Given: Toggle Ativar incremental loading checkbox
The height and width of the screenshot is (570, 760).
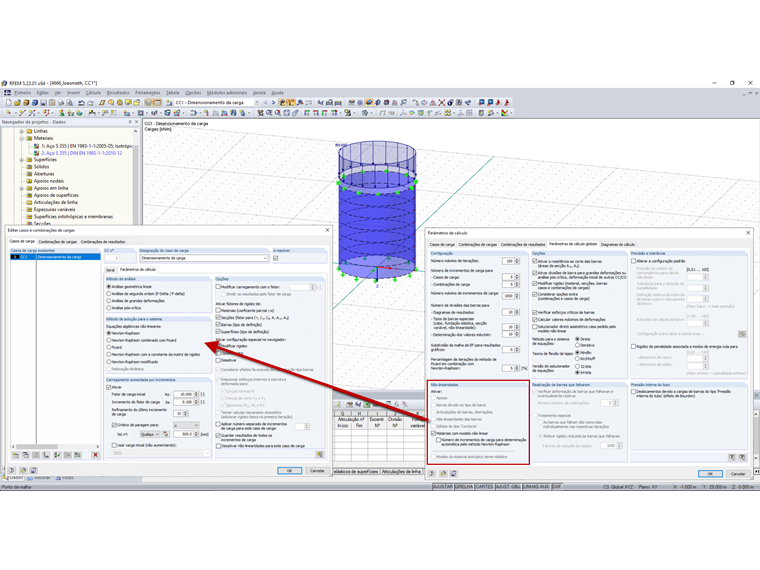Looking at the screenshot, I should point(109,387).
